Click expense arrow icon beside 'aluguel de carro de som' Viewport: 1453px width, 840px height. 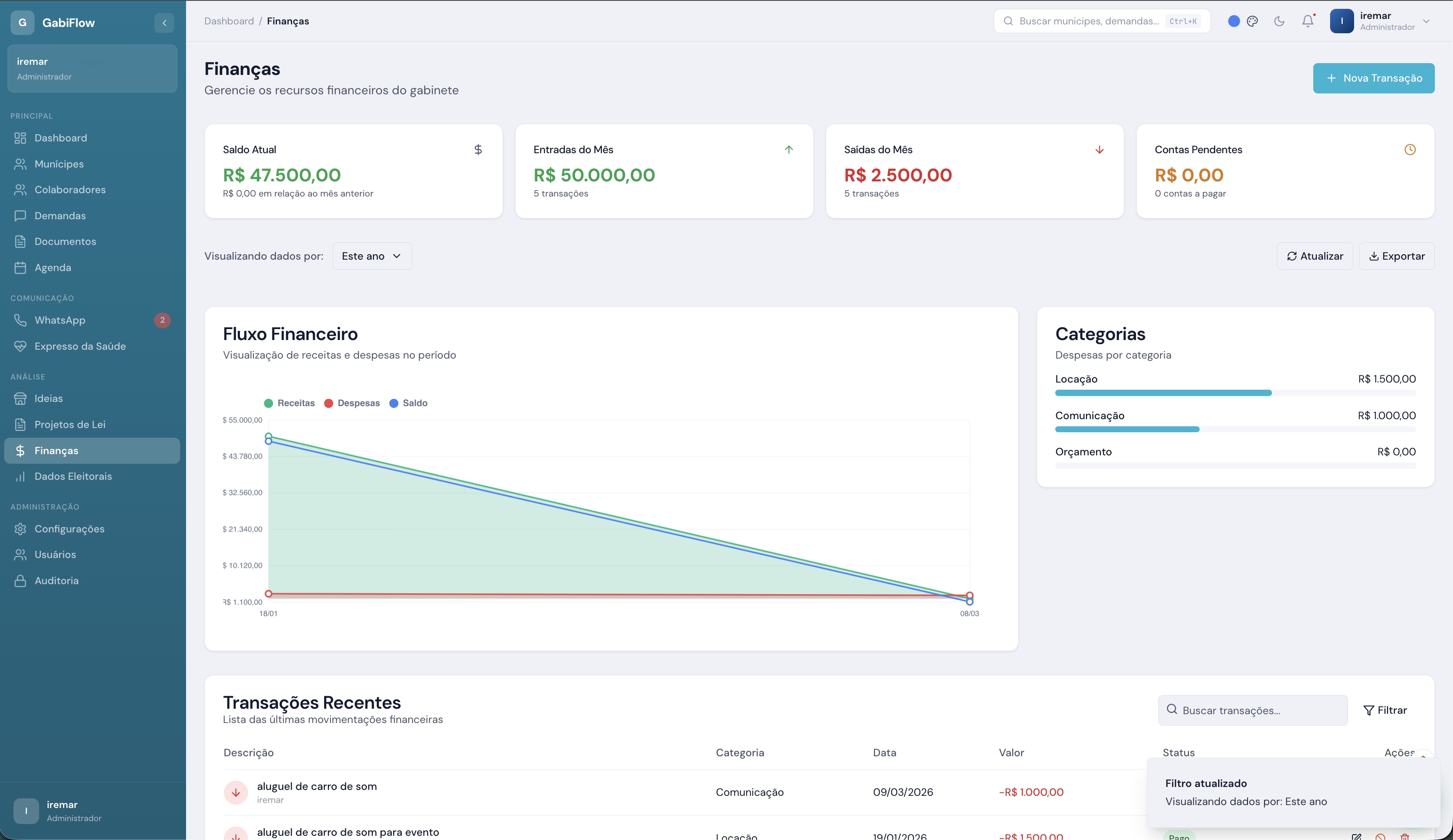(x=236, y=792)
